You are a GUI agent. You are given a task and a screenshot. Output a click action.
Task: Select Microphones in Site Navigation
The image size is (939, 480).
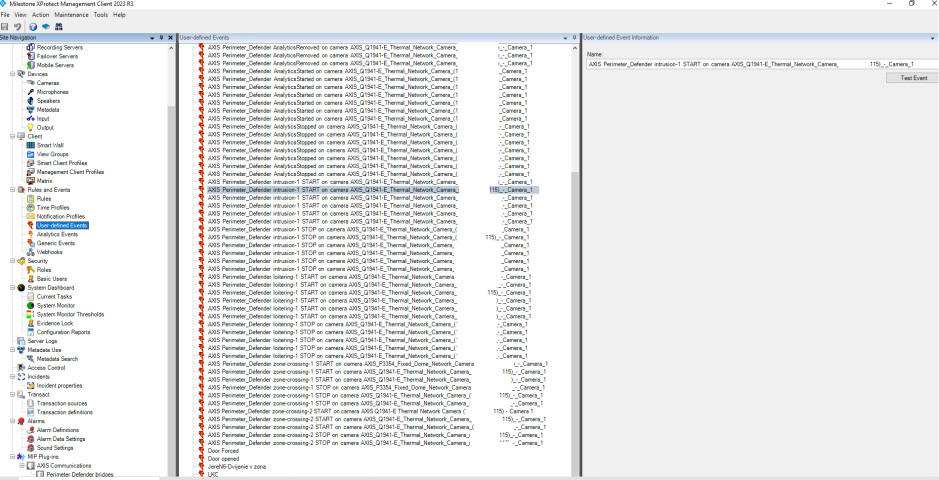coord(52,91)
